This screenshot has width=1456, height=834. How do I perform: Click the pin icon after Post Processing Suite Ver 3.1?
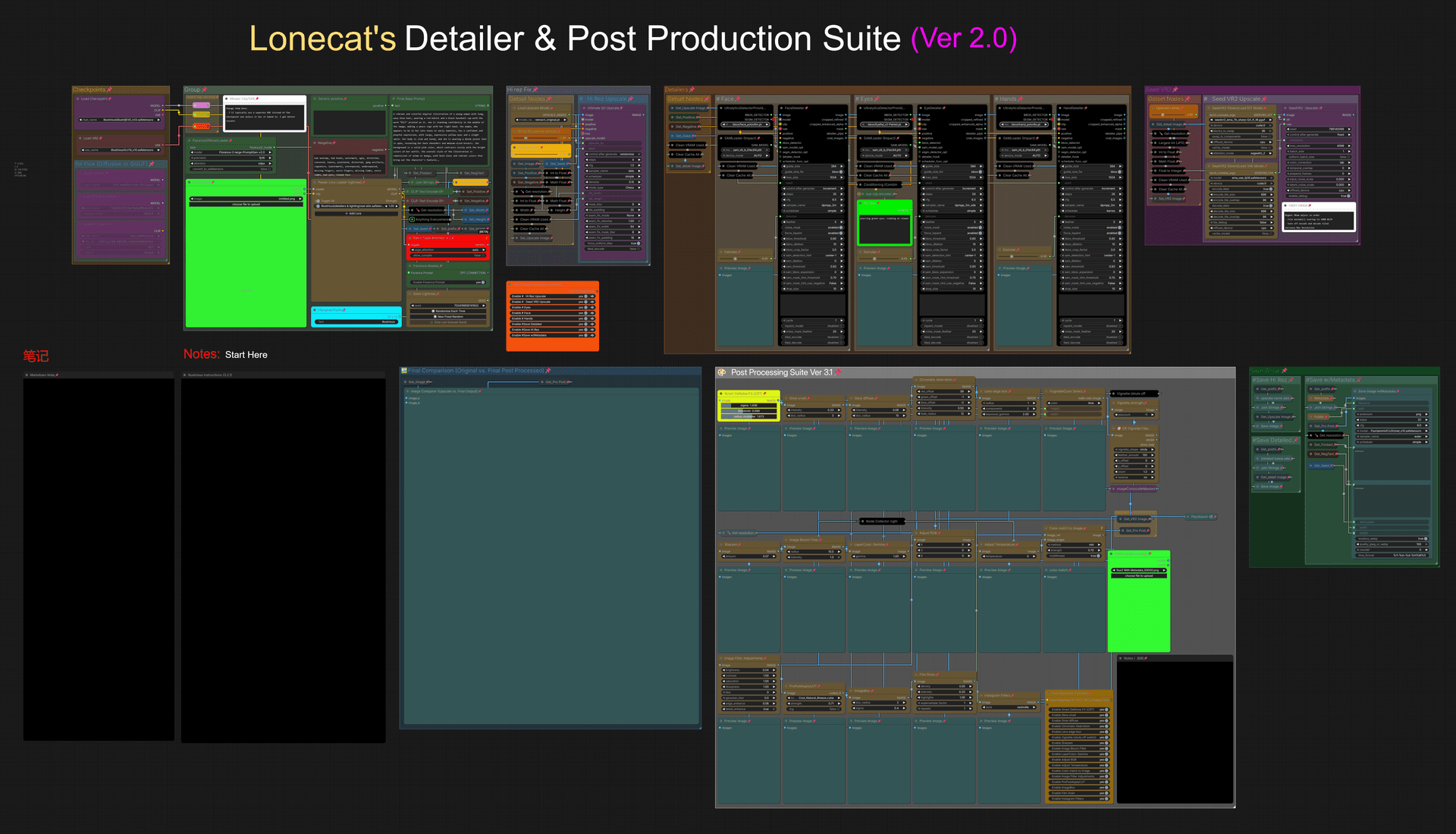837,372
